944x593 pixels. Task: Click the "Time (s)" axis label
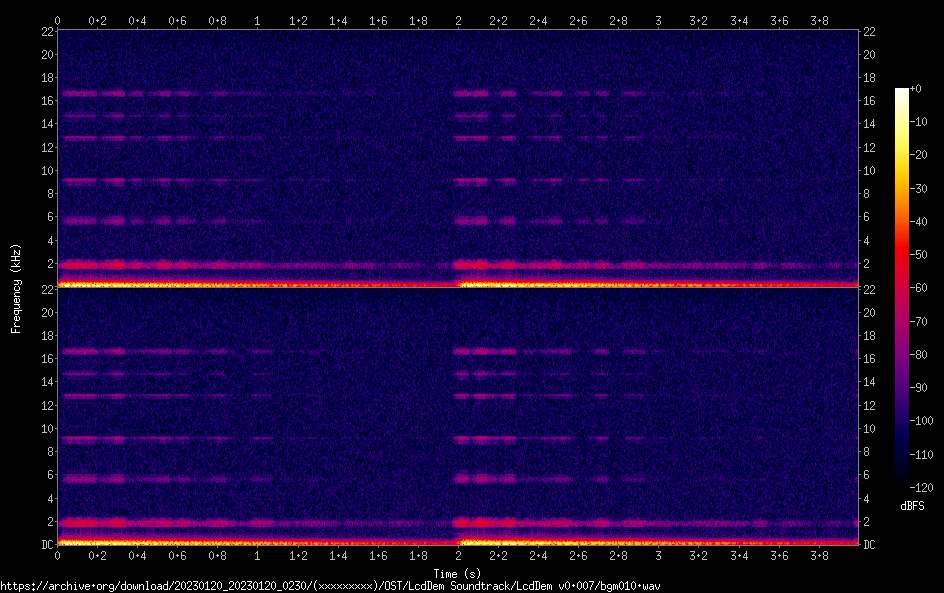click(x=458, y=573)
